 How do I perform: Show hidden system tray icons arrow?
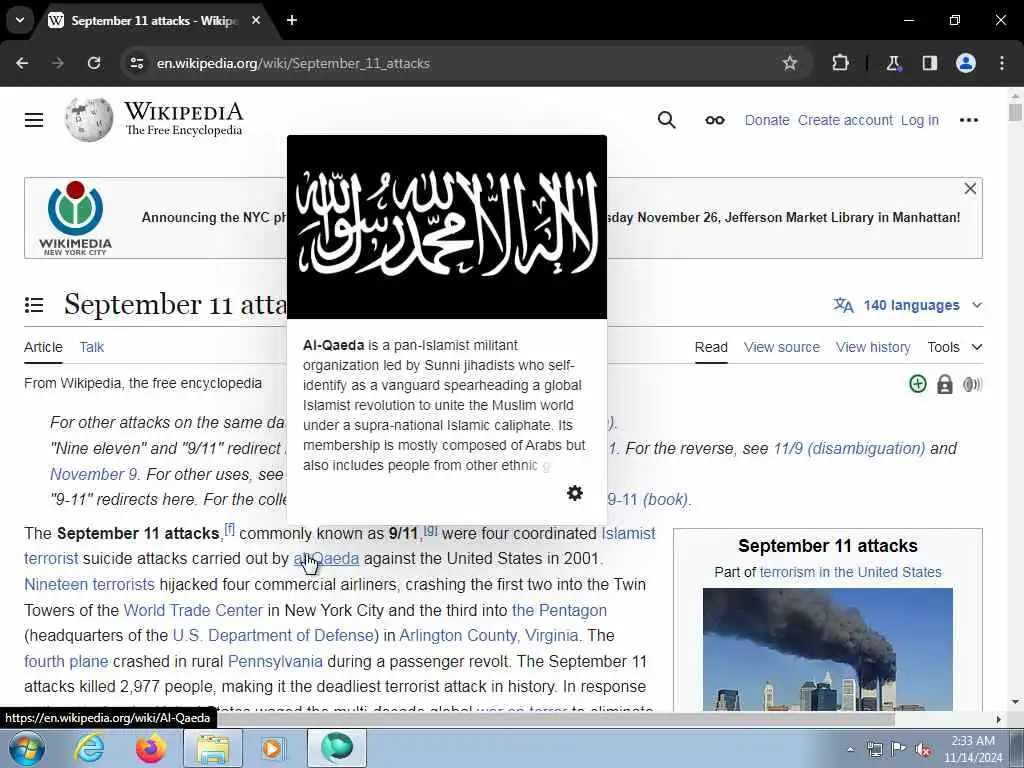tap(850, 750)
